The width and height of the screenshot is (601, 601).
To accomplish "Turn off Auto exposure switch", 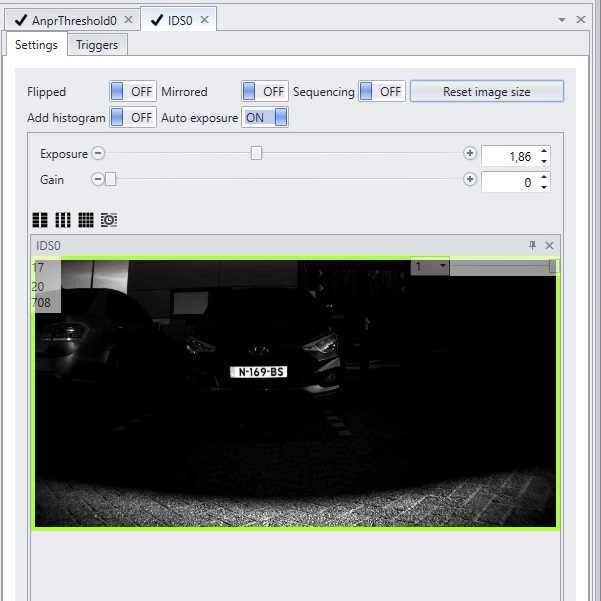I will pos(264,117).
